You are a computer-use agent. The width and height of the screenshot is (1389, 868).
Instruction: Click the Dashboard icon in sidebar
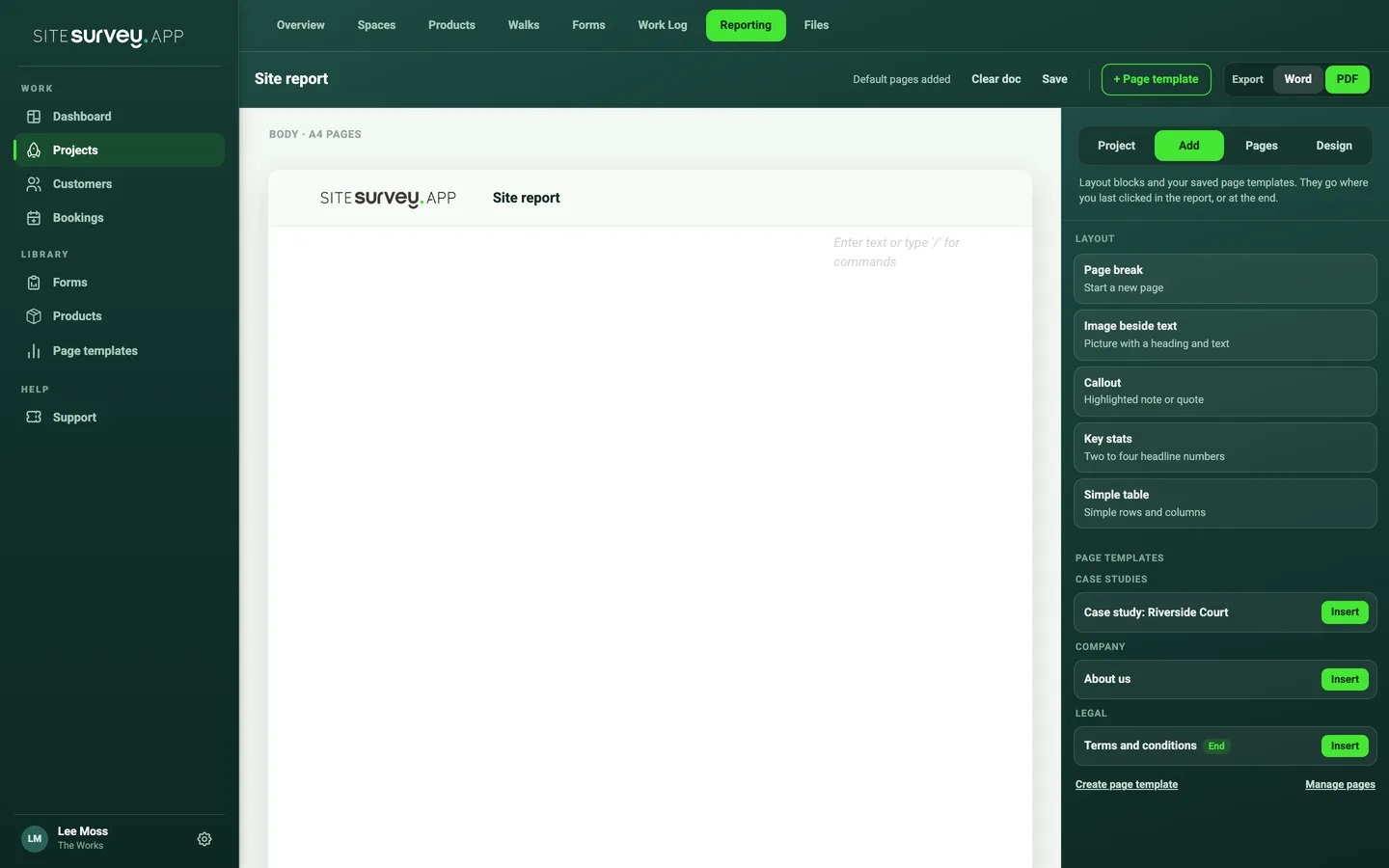tap(34, 117)
